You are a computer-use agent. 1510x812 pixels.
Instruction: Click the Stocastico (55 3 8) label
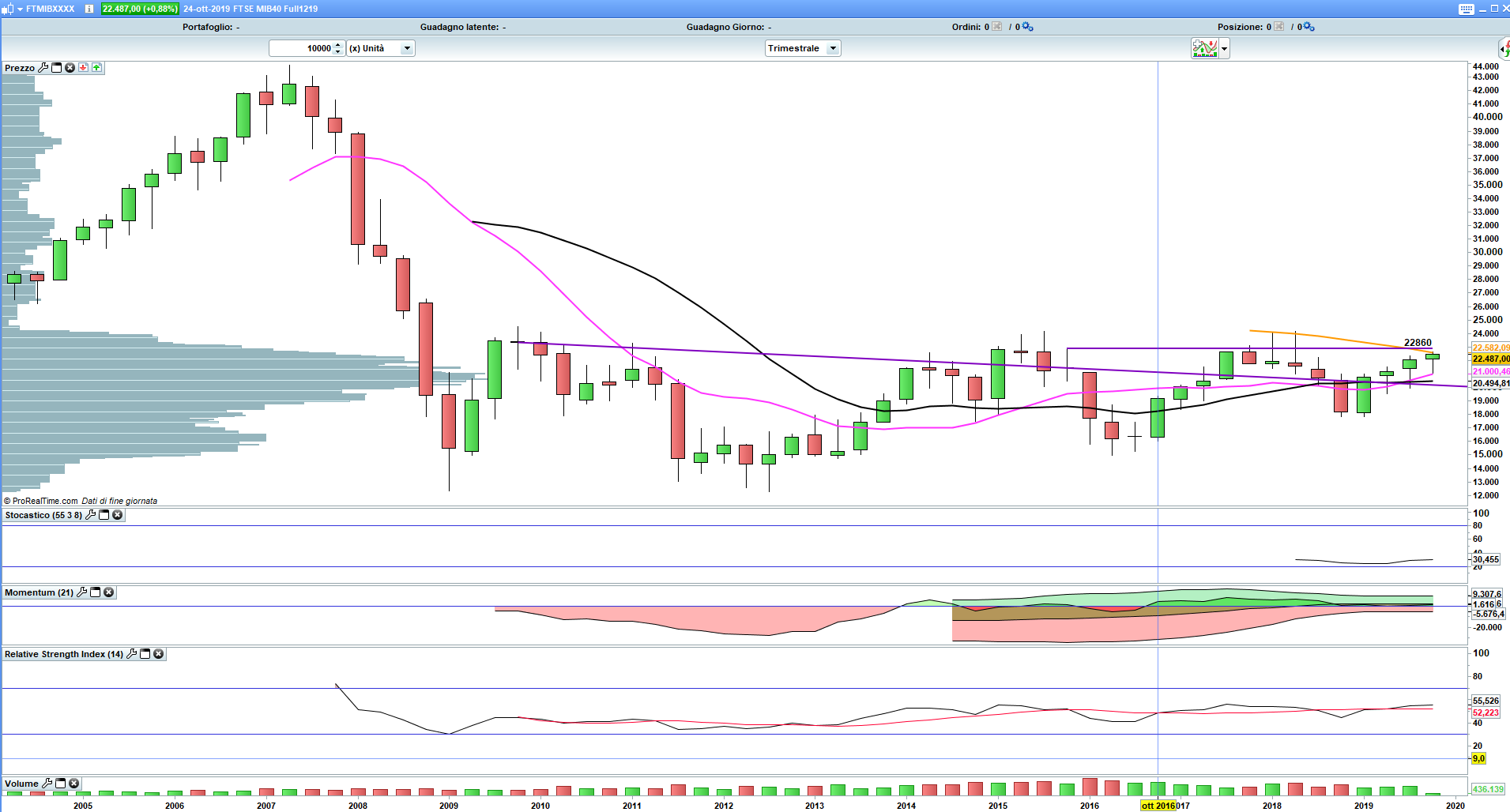coord(43,515)
